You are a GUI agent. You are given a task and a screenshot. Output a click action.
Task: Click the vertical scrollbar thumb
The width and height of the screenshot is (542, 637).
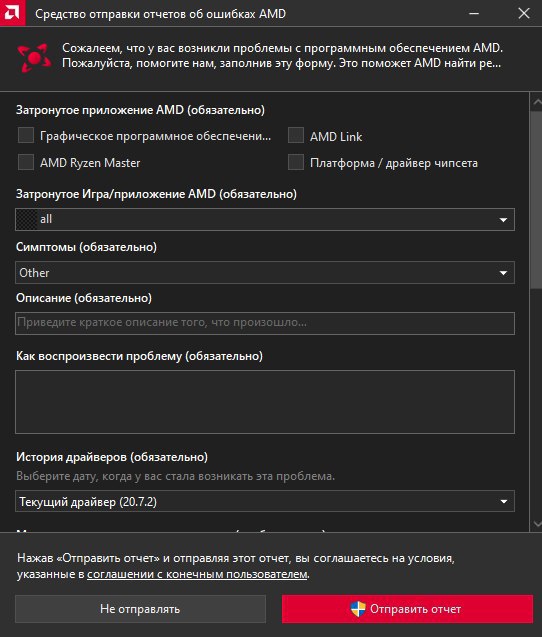coord(536,199)
